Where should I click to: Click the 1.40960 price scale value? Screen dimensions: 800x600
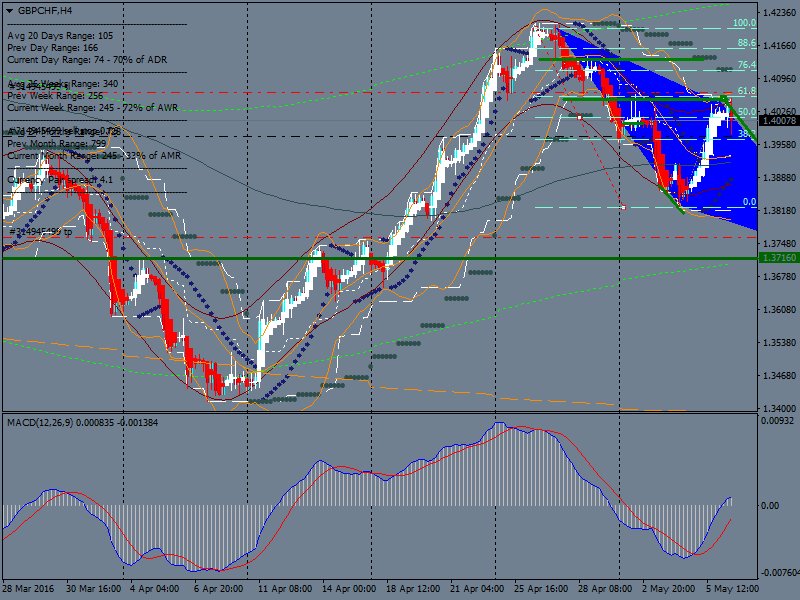point(779,79)
